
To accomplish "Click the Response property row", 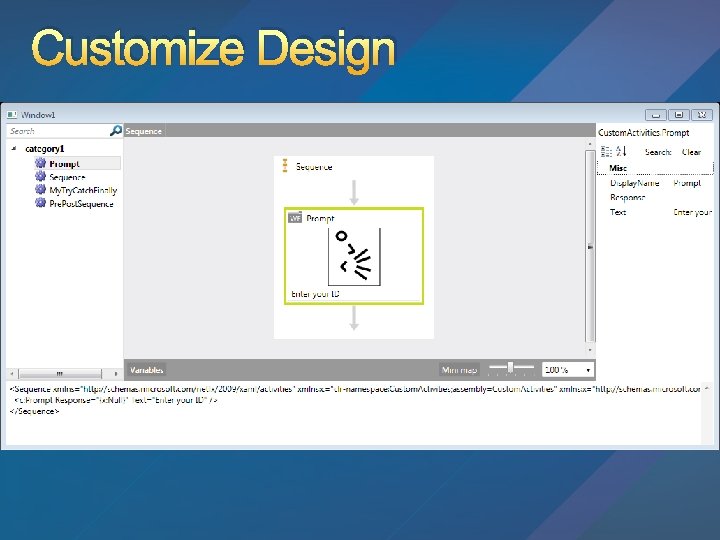I will (x=656, y=197).
